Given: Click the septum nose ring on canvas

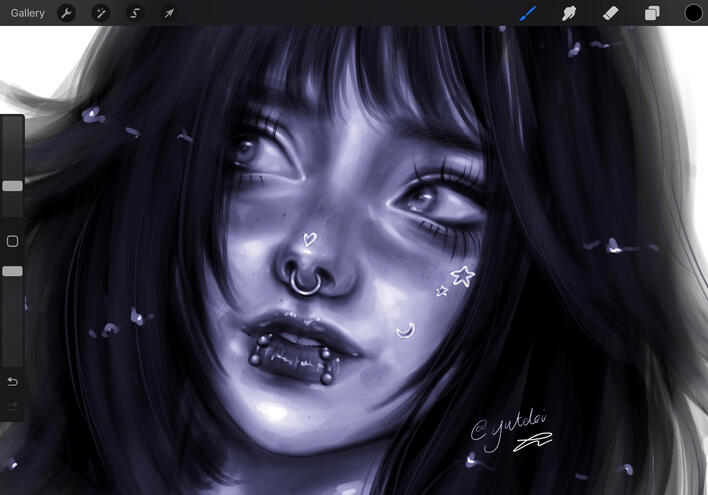Looking at the screenshot, I should [306, 282].
